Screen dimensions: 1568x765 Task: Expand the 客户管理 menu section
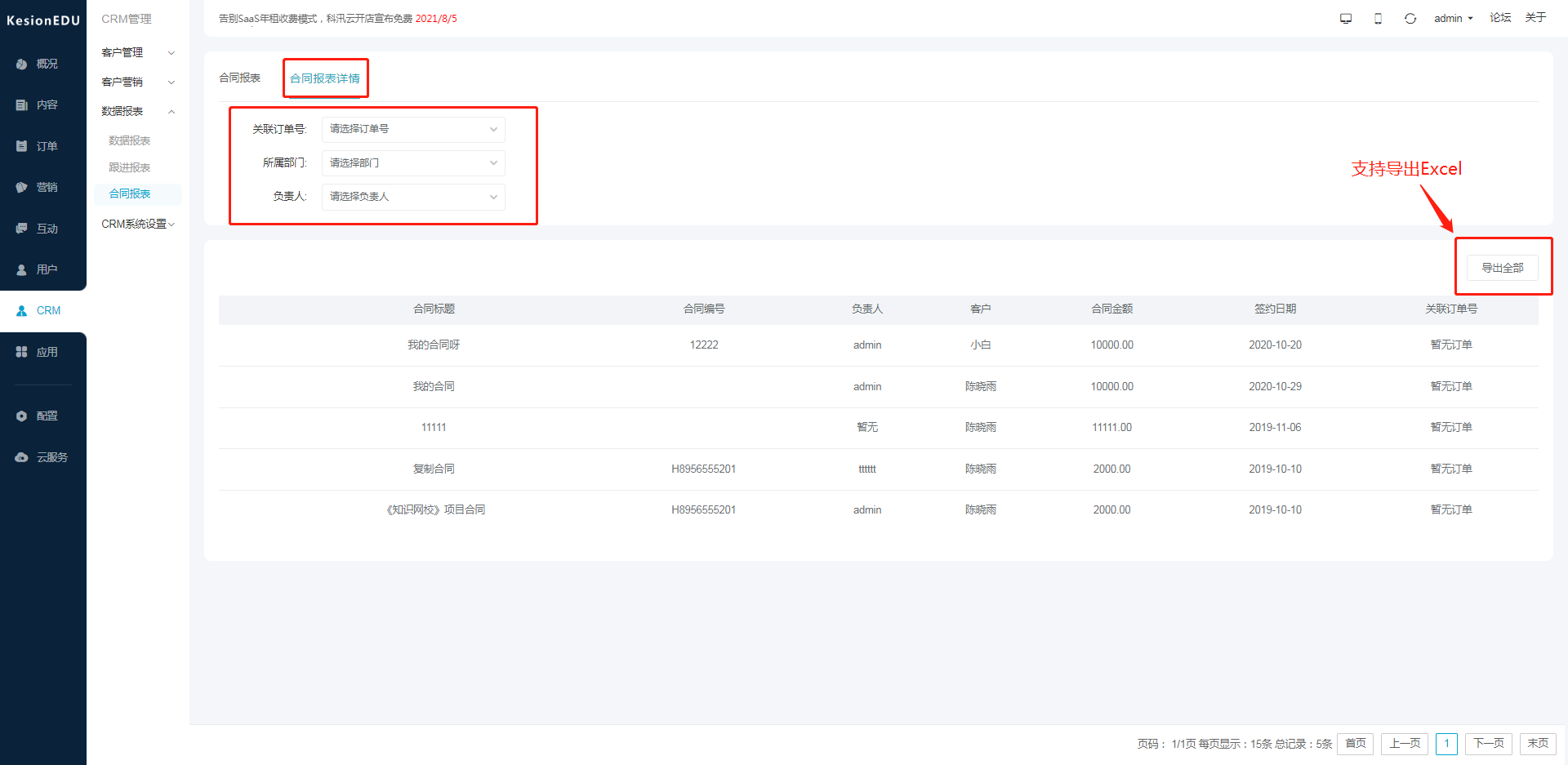[137, 52]
